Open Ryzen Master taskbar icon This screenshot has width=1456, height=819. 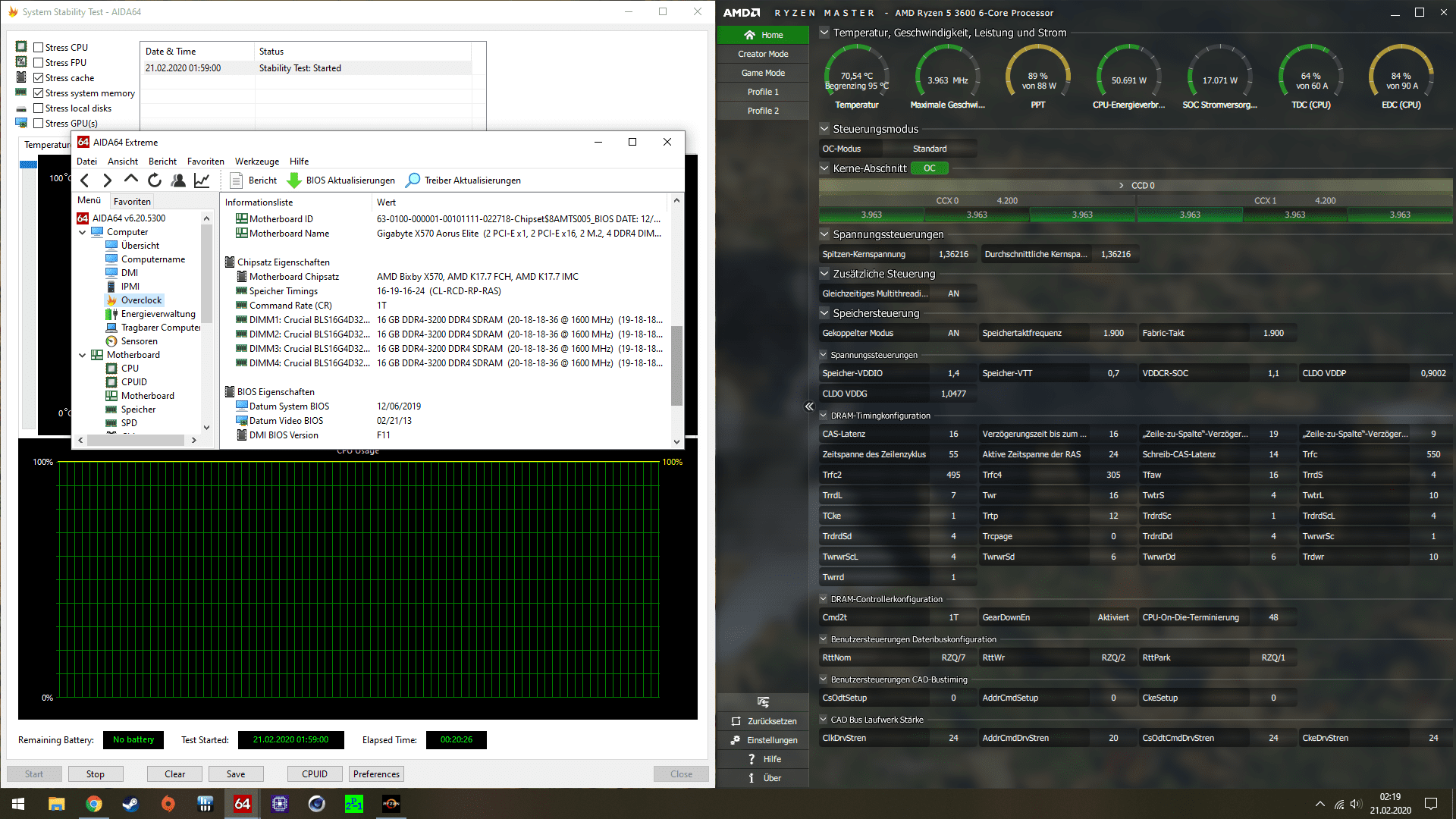point(391,804)
